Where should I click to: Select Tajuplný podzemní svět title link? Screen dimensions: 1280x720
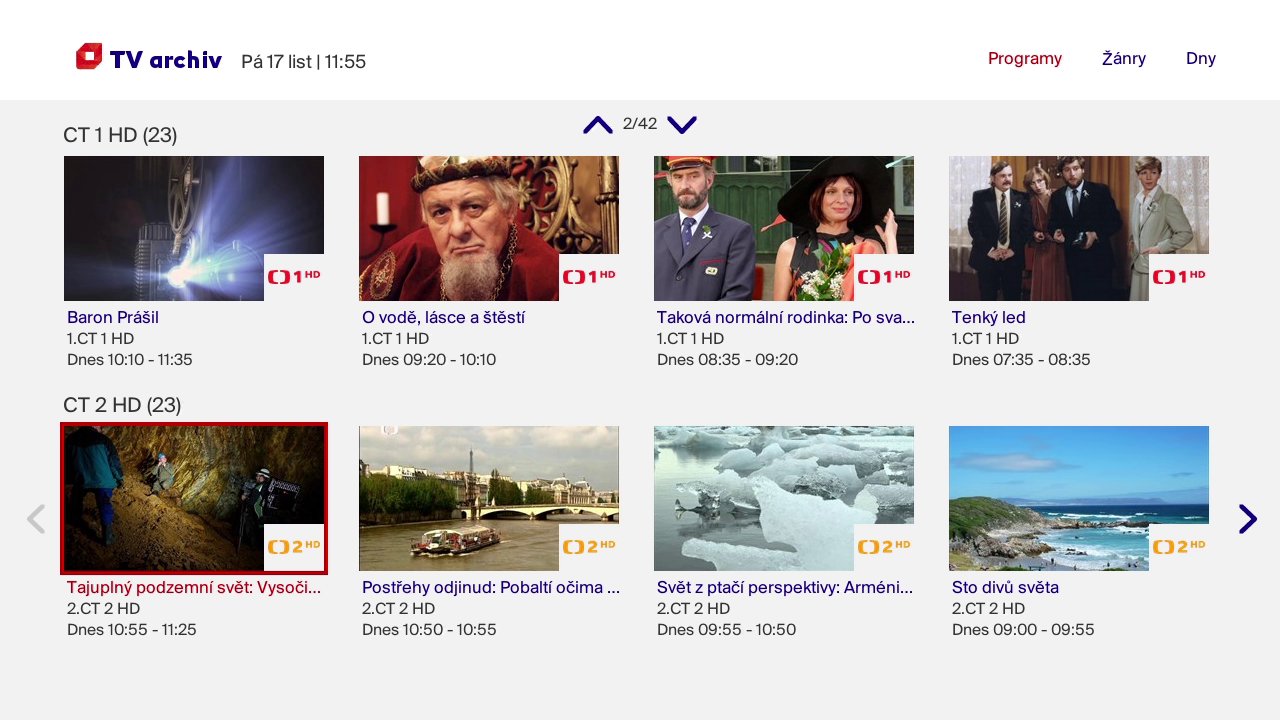tap(194, 587)
